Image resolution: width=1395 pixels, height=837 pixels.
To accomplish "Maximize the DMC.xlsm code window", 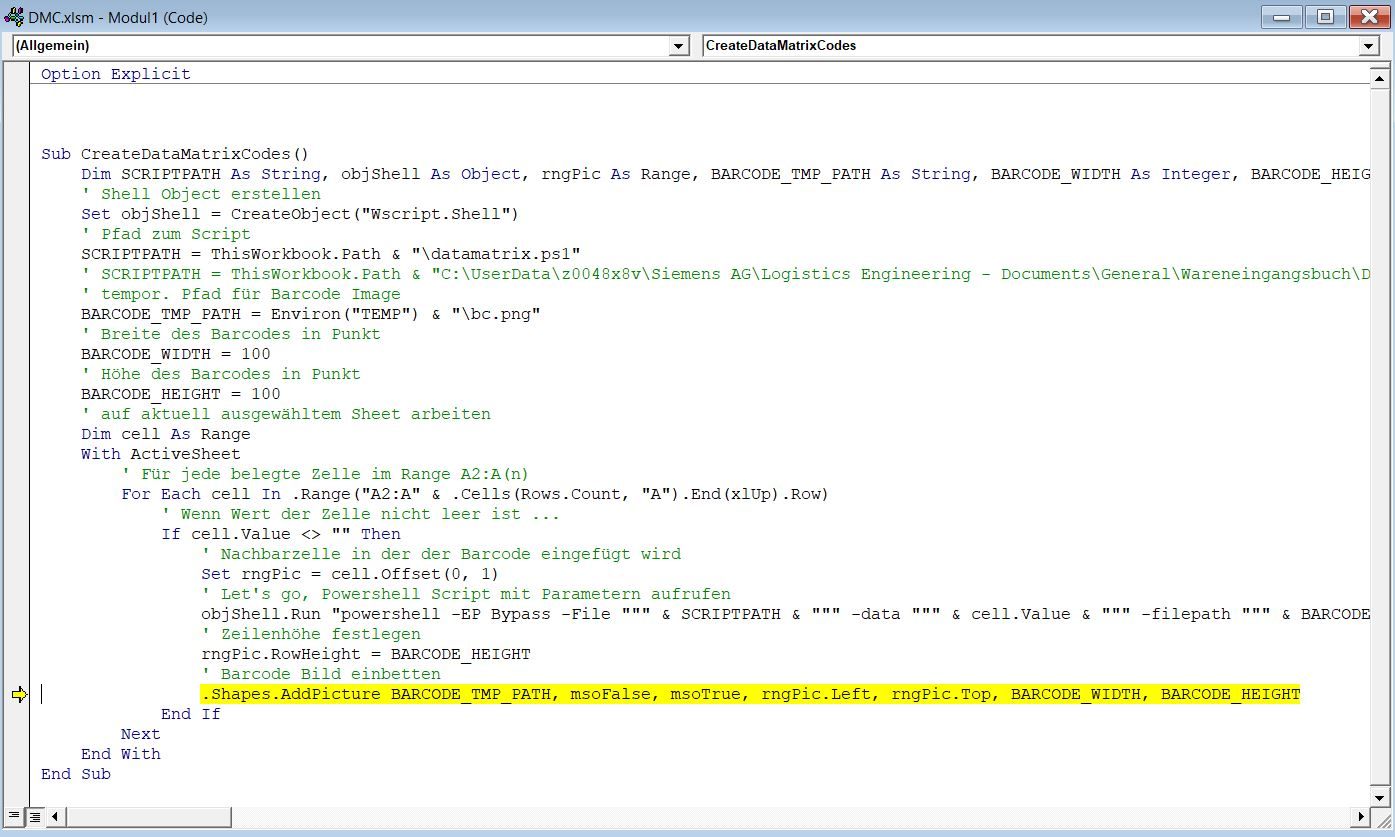I will pos(1325,16).
